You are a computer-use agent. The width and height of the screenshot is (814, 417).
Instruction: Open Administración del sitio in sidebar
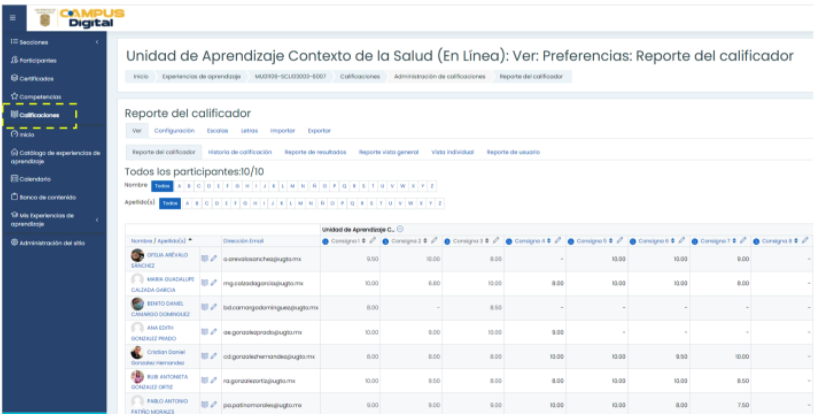pyautogui.click(x=48, y=243)
